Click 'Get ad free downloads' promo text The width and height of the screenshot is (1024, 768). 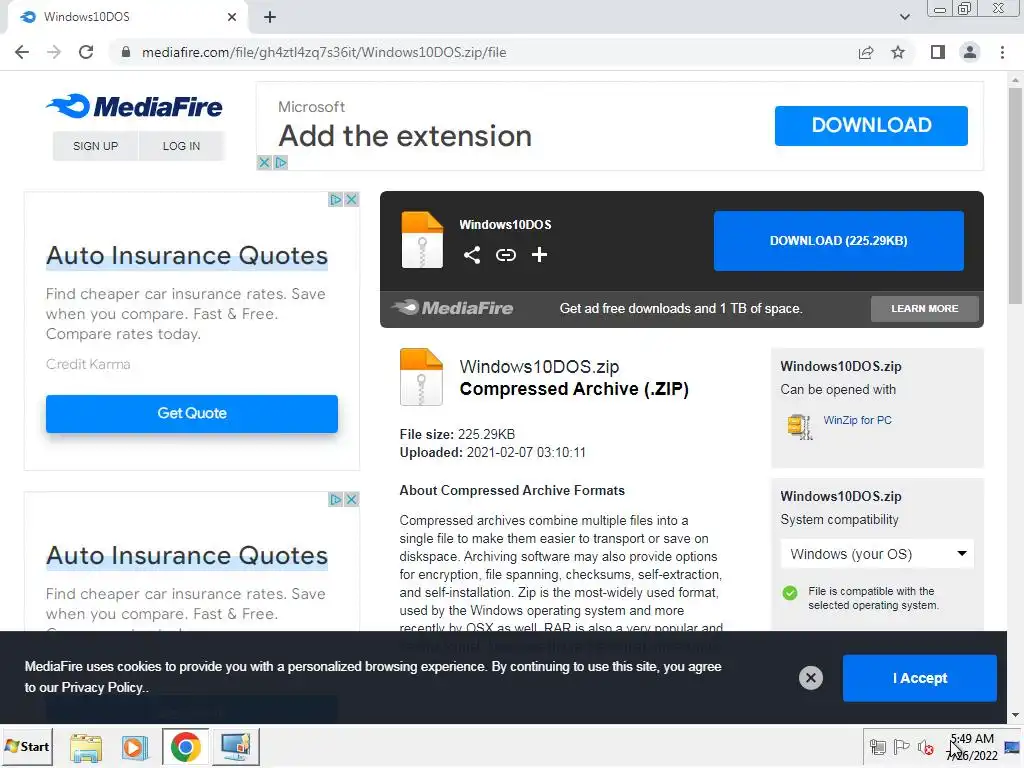680,308
